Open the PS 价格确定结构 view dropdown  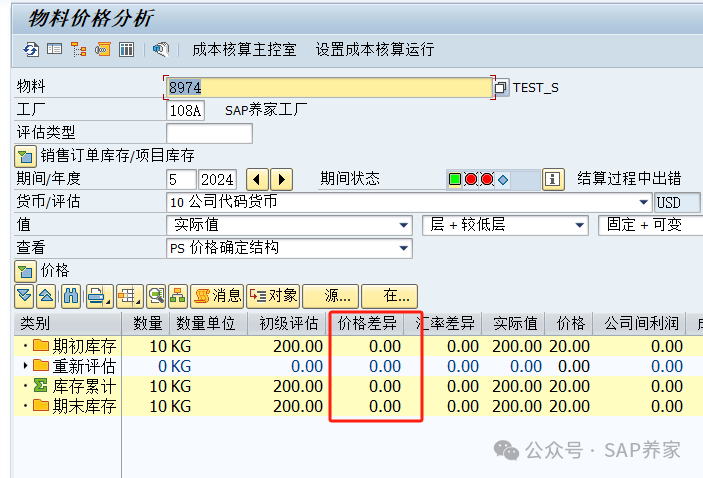tap(404, 248)
